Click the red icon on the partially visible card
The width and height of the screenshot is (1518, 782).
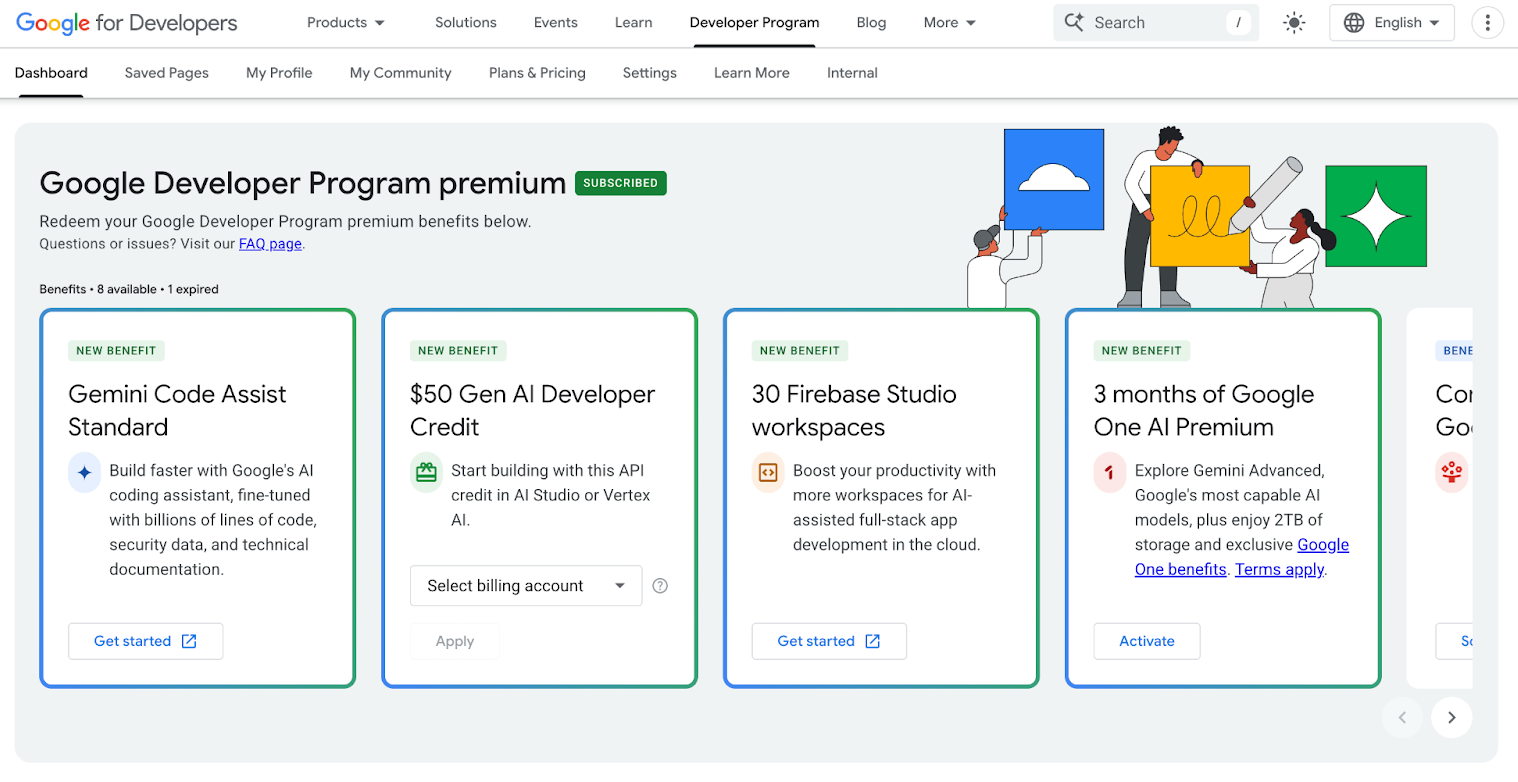(x=1452, y=473)
